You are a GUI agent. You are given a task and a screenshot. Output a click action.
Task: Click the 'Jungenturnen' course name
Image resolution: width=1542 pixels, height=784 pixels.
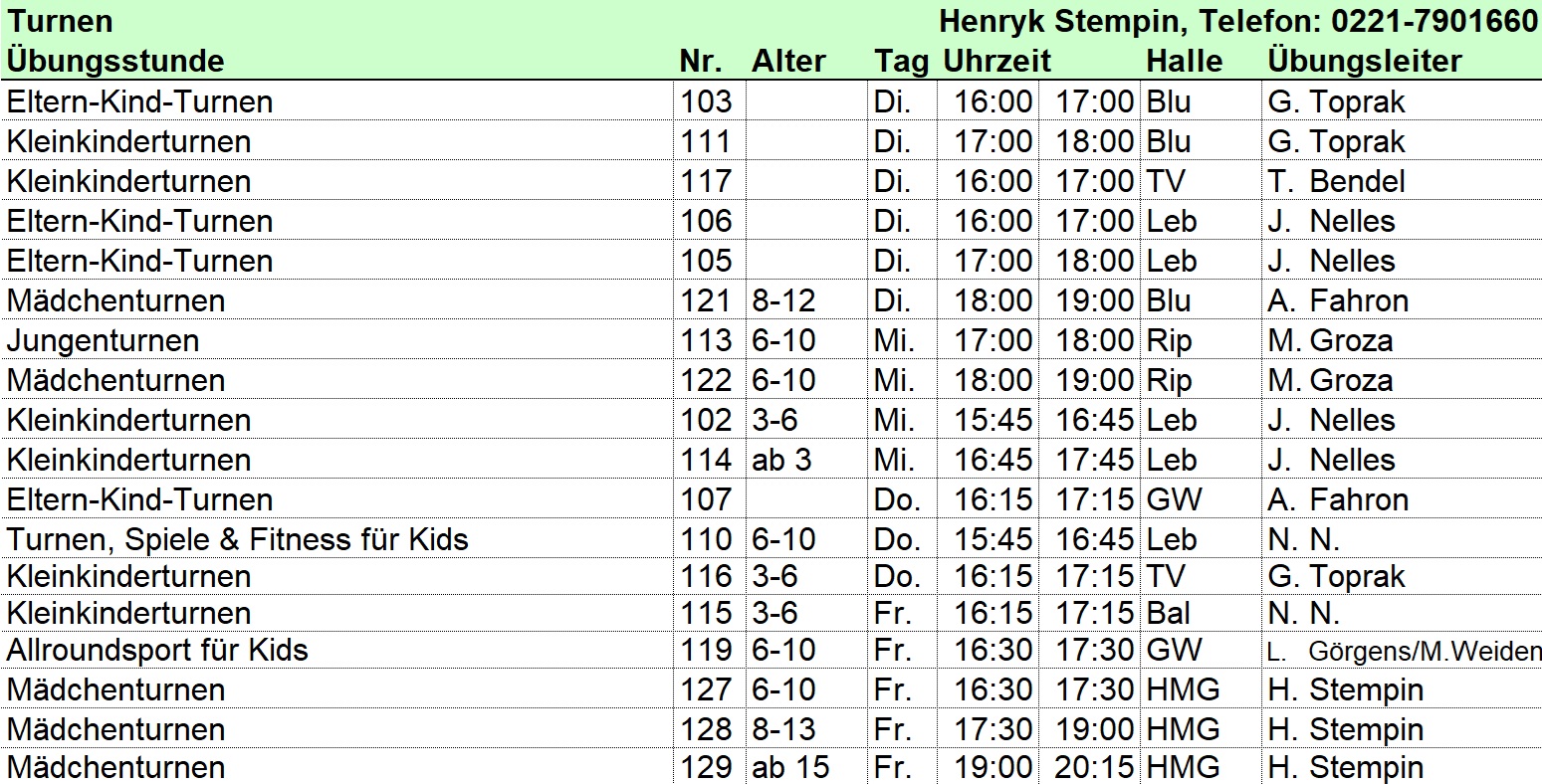click(x=103, y=340)
